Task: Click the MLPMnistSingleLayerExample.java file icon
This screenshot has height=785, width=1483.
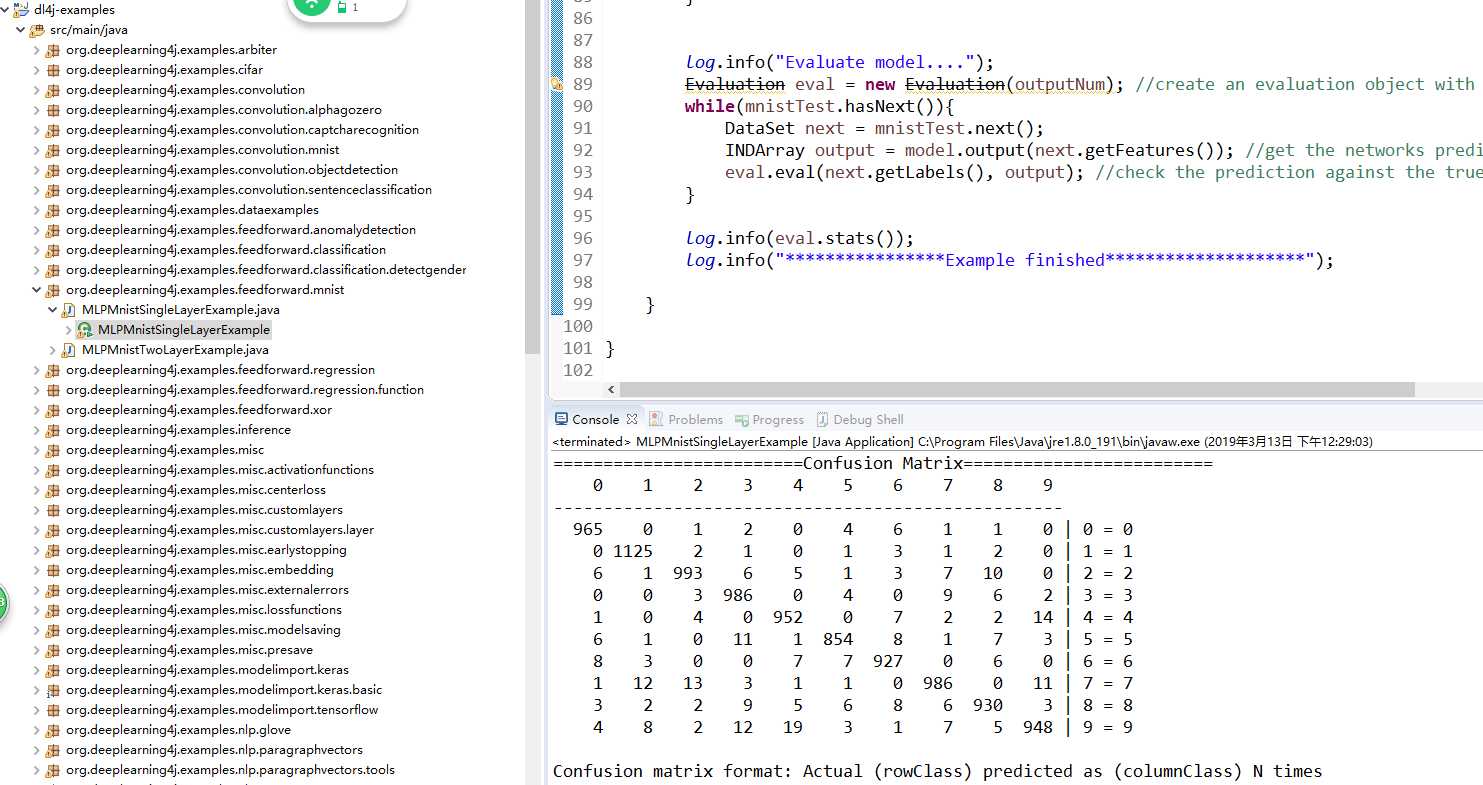Action: pos(69,310)
